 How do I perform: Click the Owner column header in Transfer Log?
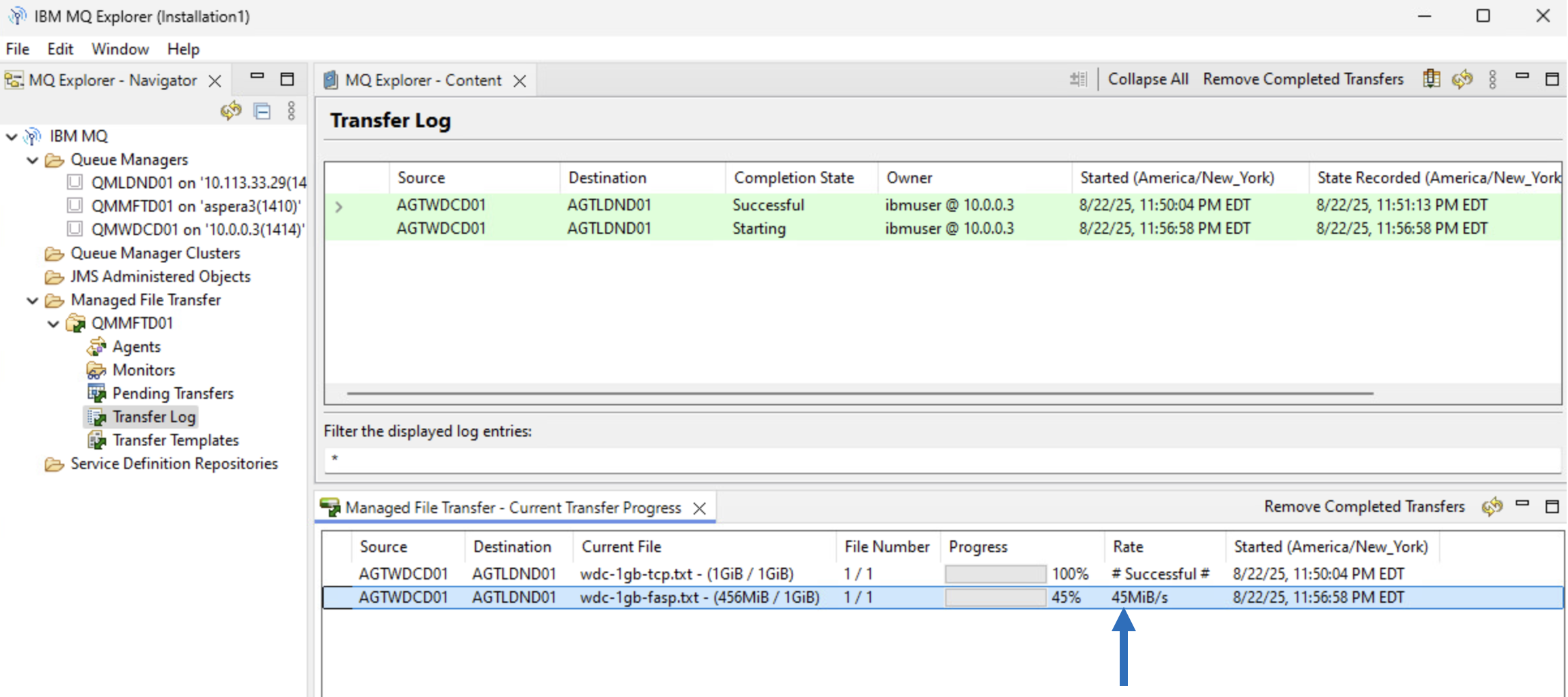point(975,178)
